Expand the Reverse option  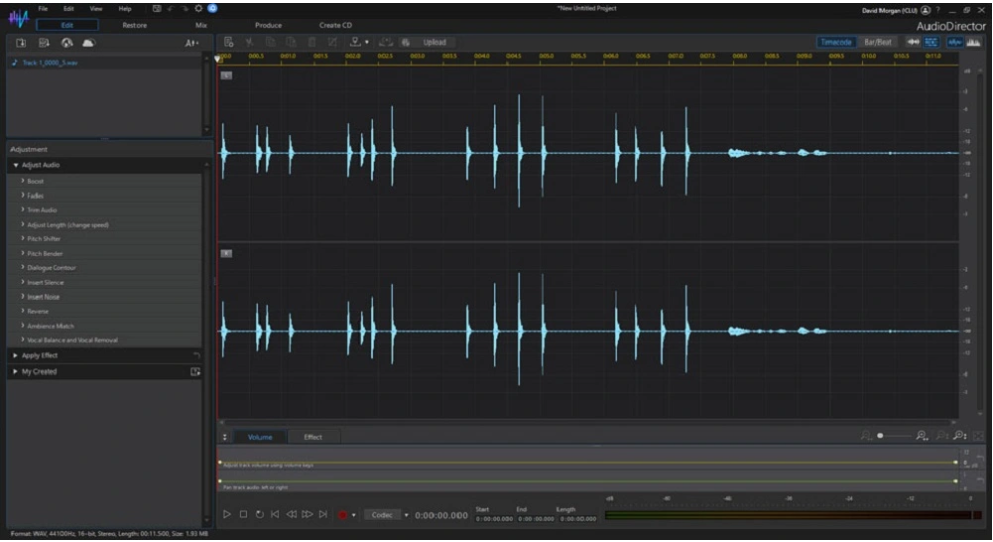pyautogui.click(x=104, y=312)
